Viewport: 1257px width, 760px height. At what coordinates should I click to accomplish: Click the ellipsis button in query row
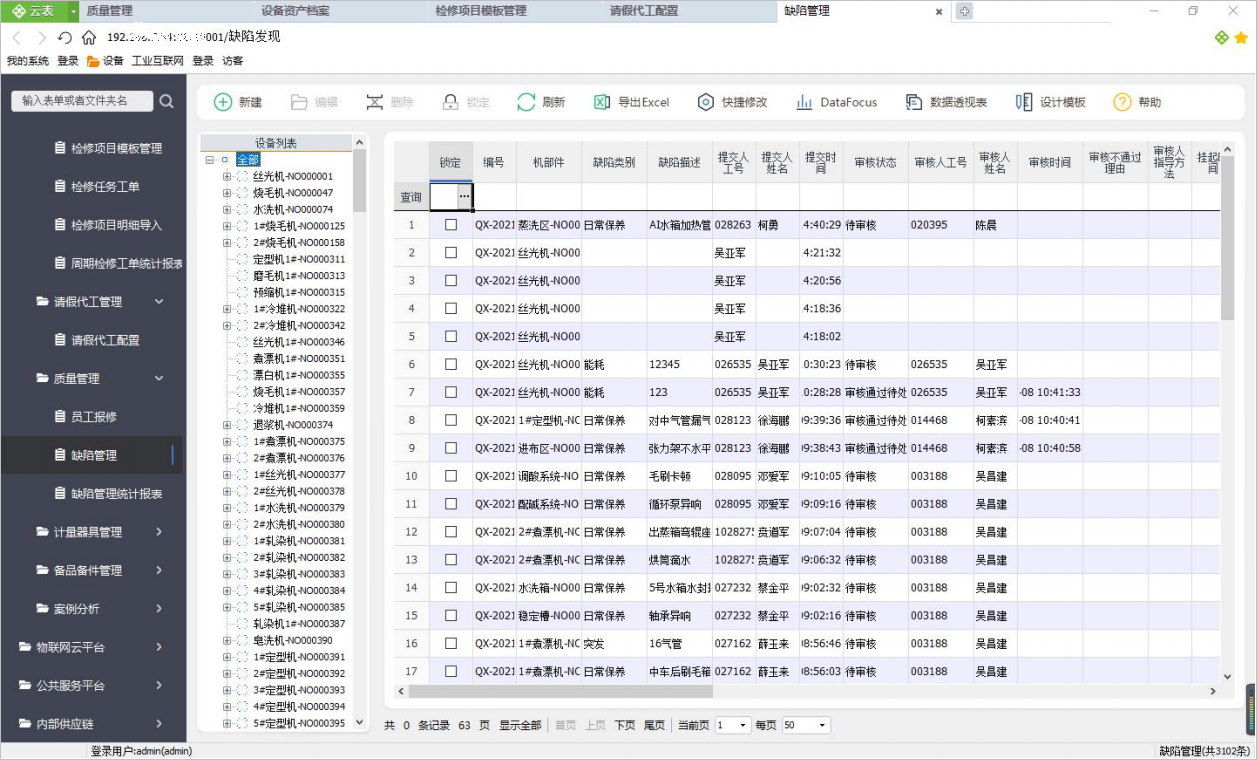[463, 197]
